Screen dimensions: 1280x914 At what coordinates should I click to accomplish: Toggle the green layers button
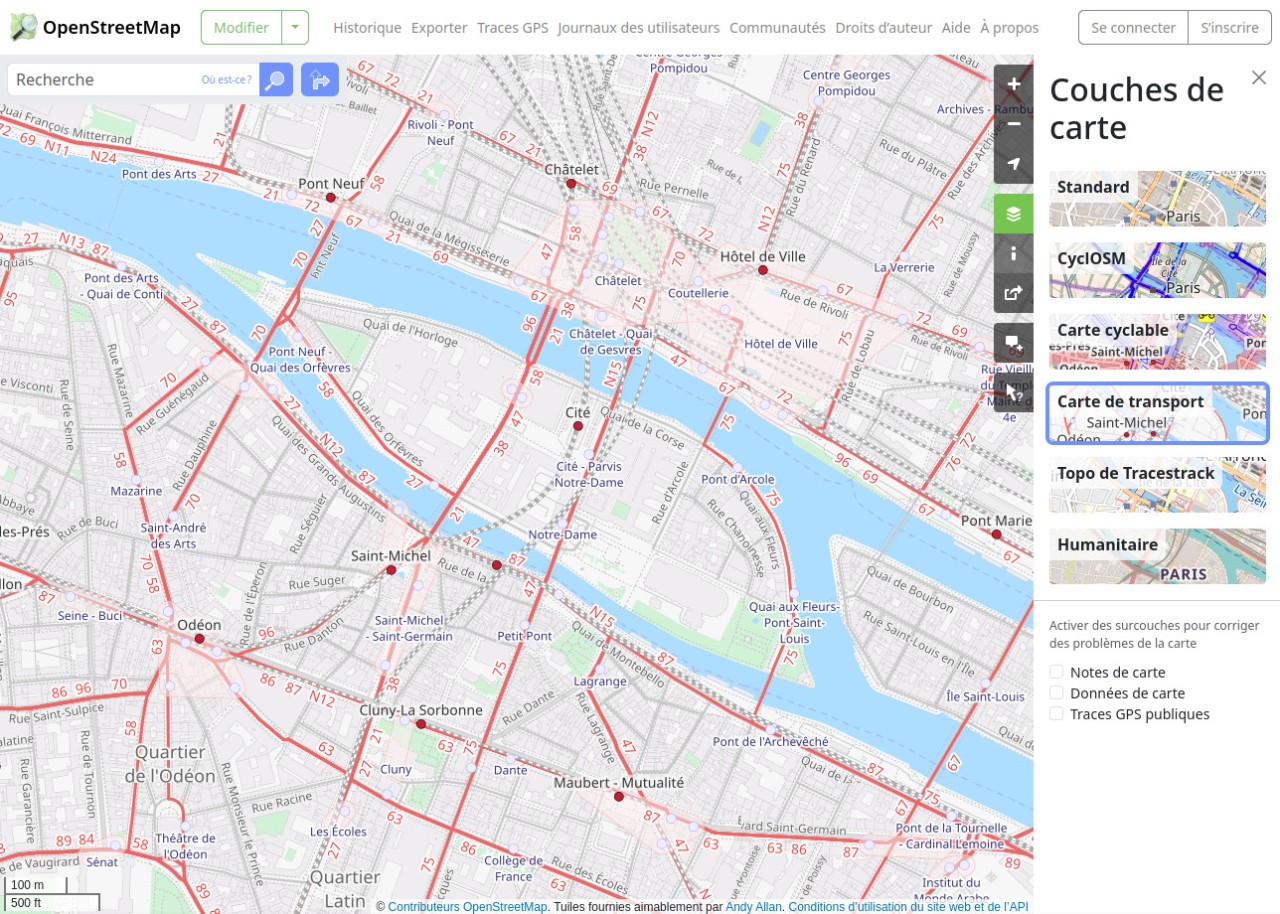1014,213
